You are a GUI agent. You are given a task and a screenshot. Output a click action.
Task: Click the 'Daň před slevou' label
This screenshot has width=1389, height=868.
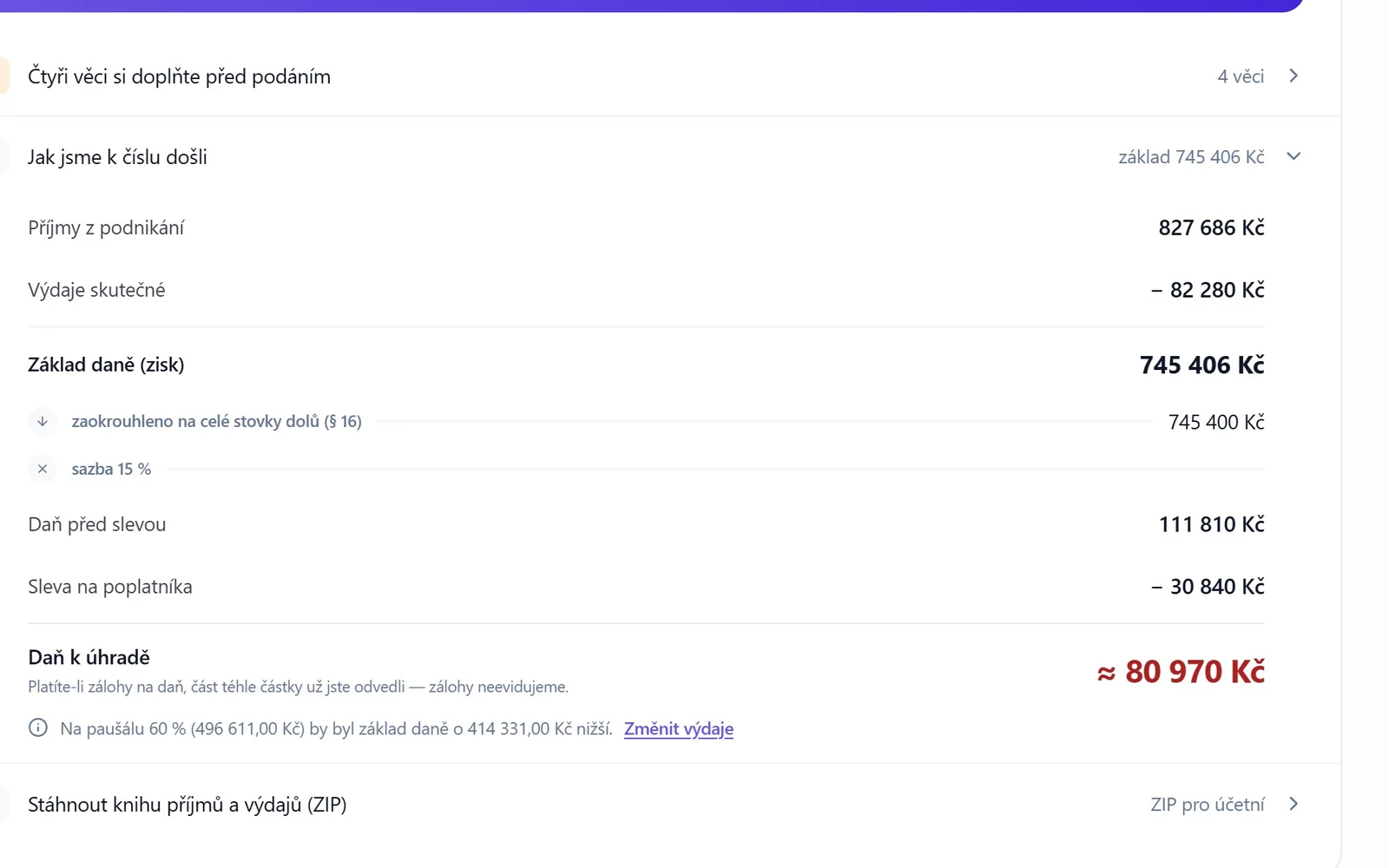pyautogui.click(x=96, y=524)
